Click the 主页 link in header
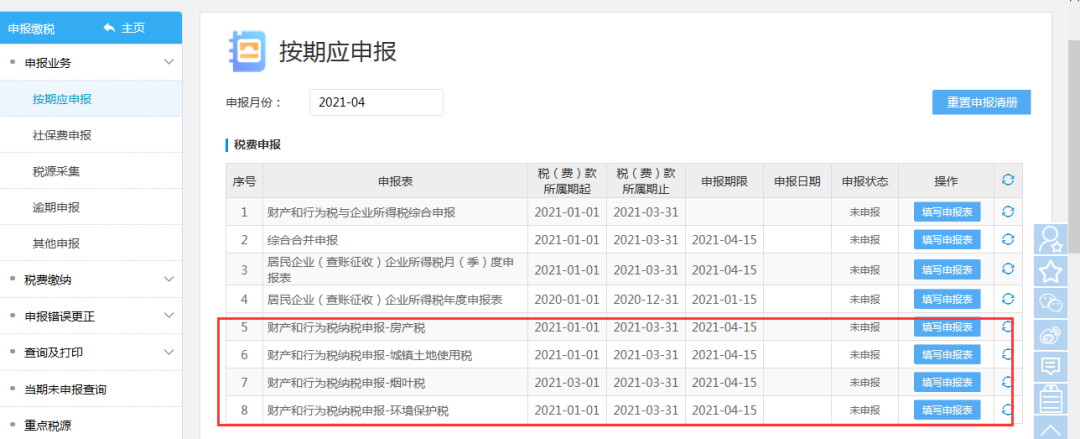This screenshot has height=439, width=1080. point(134,28)
